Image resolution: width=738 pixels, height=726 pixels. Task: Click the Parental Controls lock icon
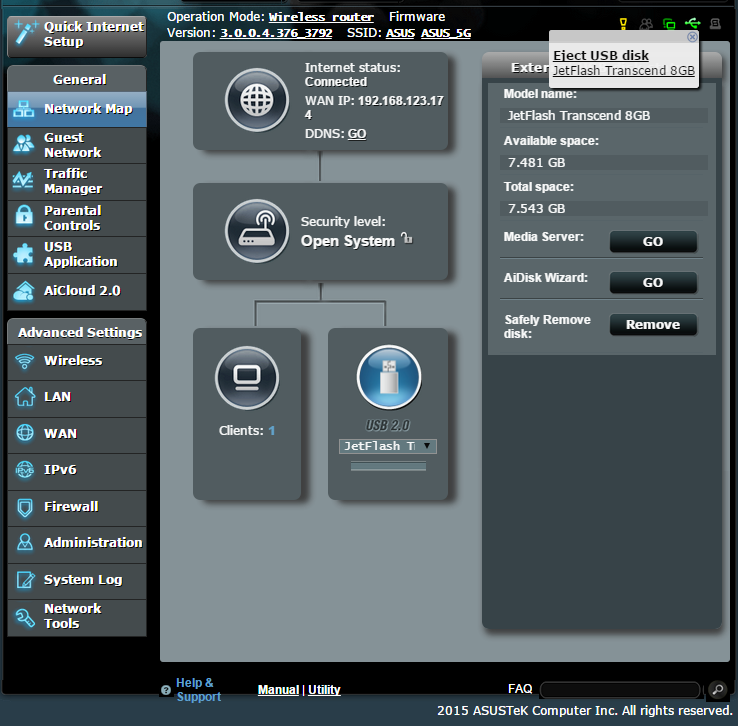point(24,215)
